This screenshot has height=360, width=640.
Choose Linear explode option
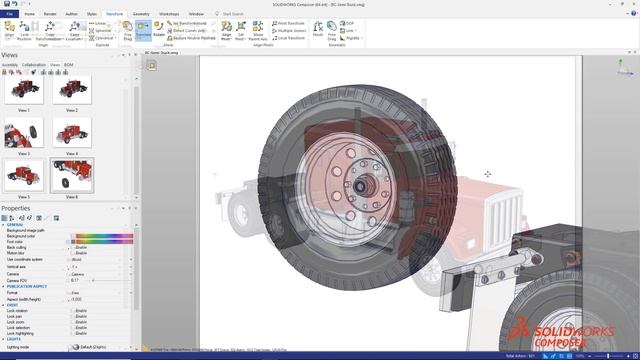pyautogui.click(x=97, y=24)
